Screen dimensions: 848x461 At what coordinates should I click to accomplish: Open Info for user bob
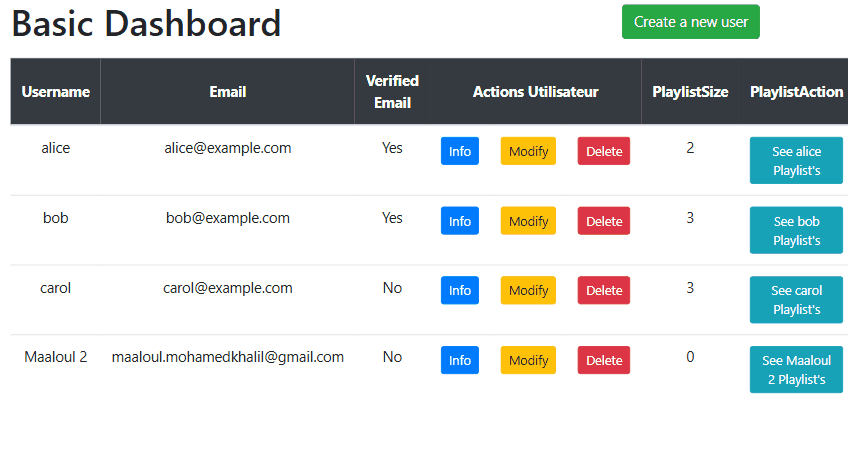click(x=460, y=221)
